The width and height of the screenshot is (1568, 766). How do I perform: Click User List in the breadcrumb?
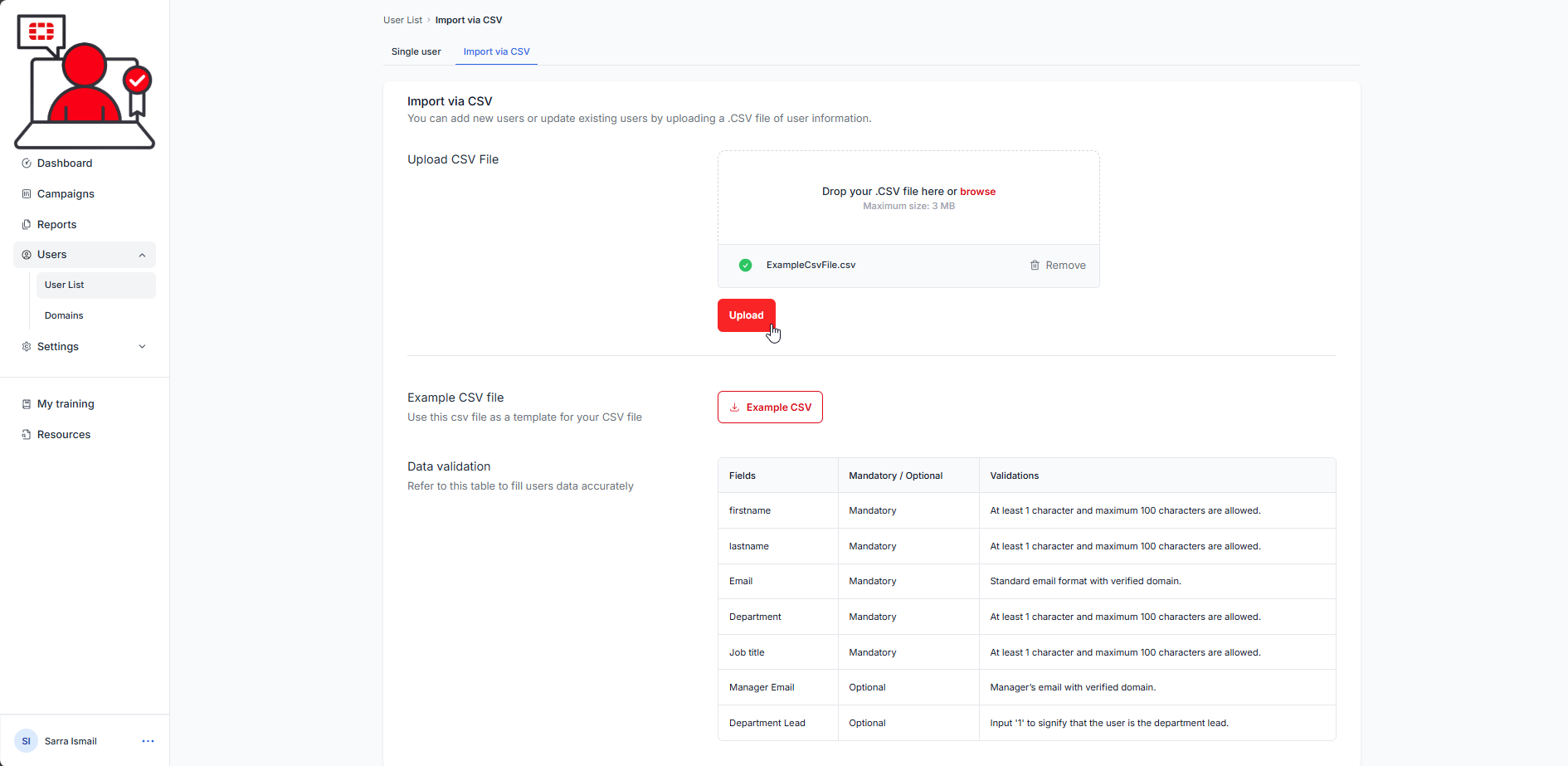tap(402, 20)
